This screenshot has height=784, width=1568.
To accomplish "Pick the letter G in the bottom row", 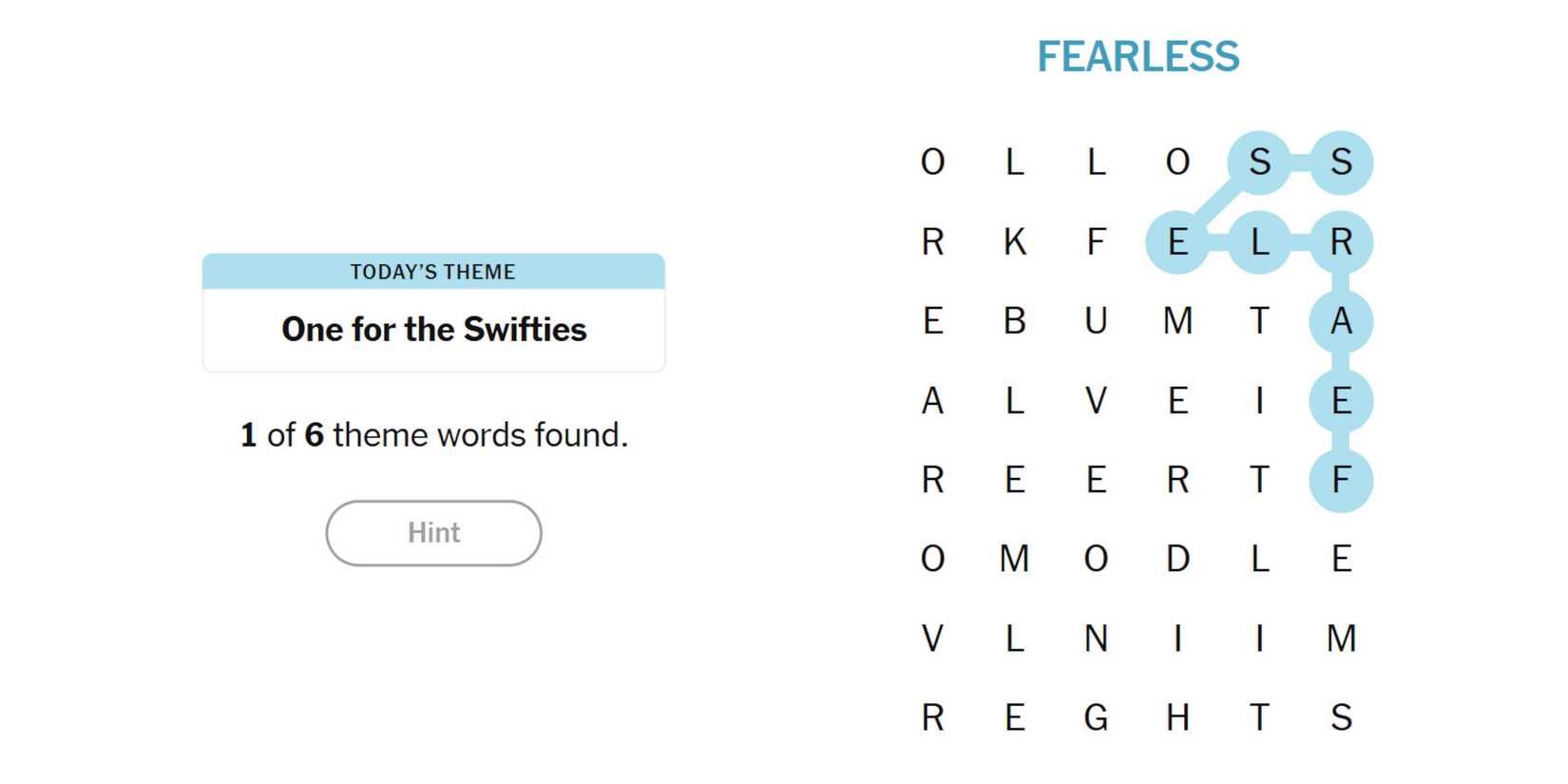I will [x=1096, y=717].
